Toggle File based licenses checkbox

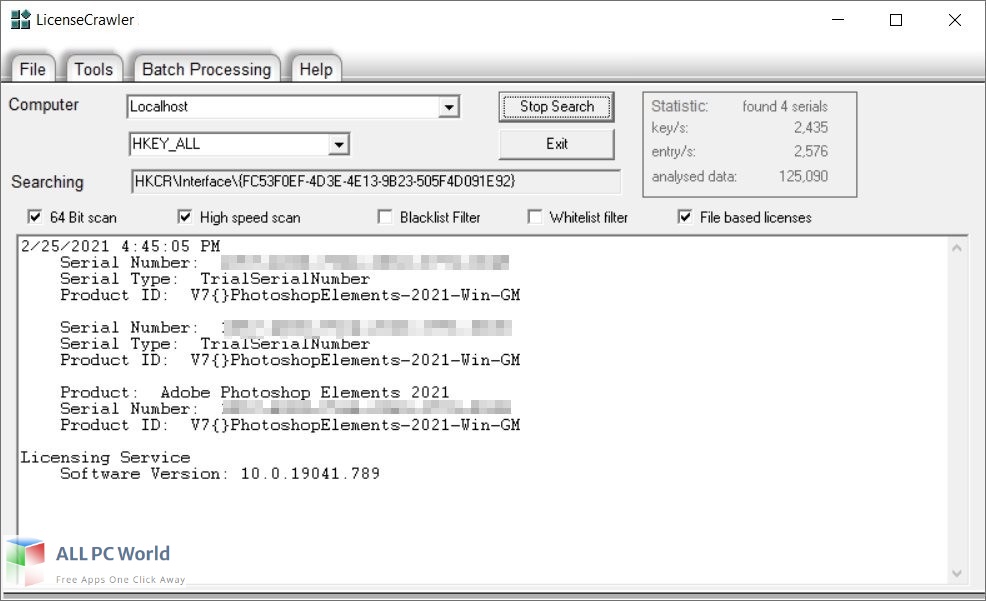click(685, 217)
